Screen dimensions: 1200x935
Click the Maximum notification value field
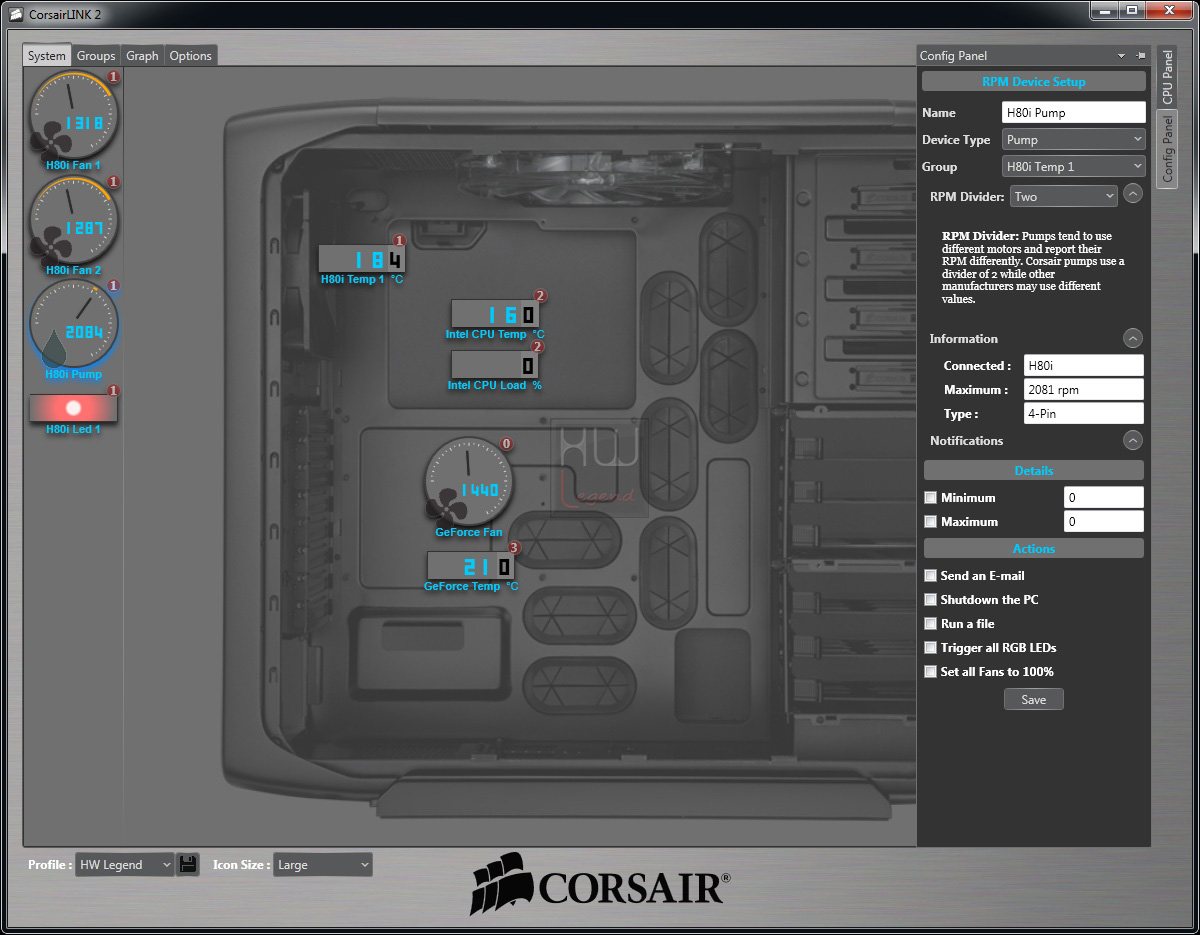[1104, 521]
